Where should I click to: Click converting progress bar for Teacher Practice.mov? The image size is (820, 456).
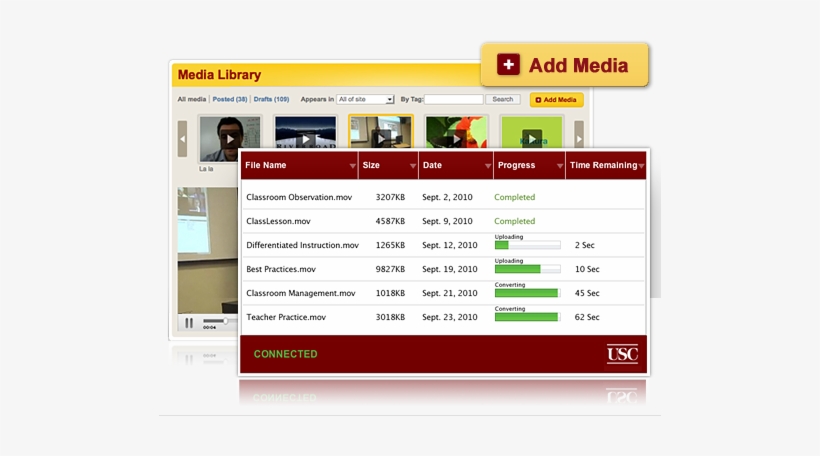coord(528,317)
